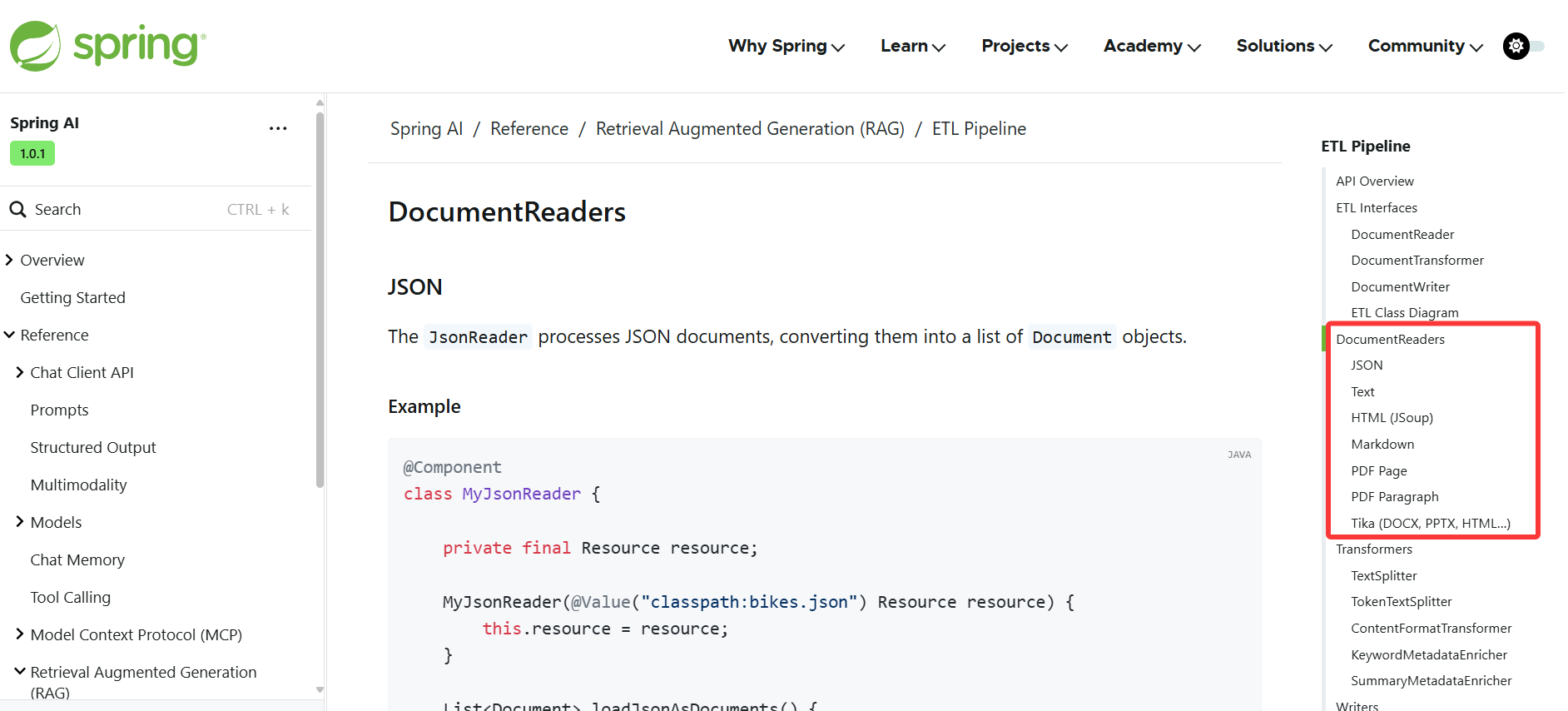Open Getting Started page
This screenshot has width=1568, height=711.
click(x=72, y=297)
